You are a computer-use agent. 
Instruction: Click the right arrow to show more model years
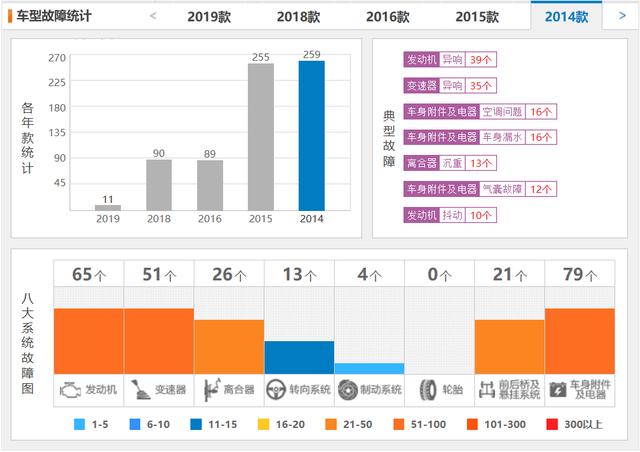pyautogui.click(x=622, y=16)
